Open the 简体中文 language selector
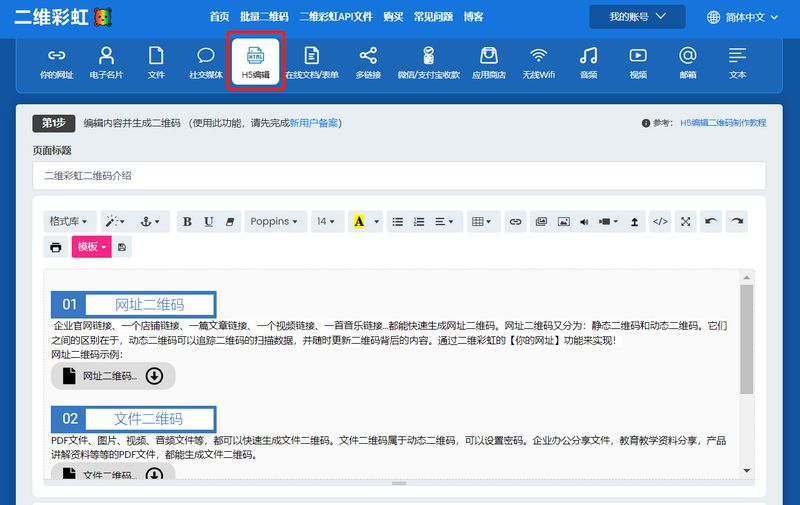Screen dimensions: 800x505 click(x=742, y=17)
